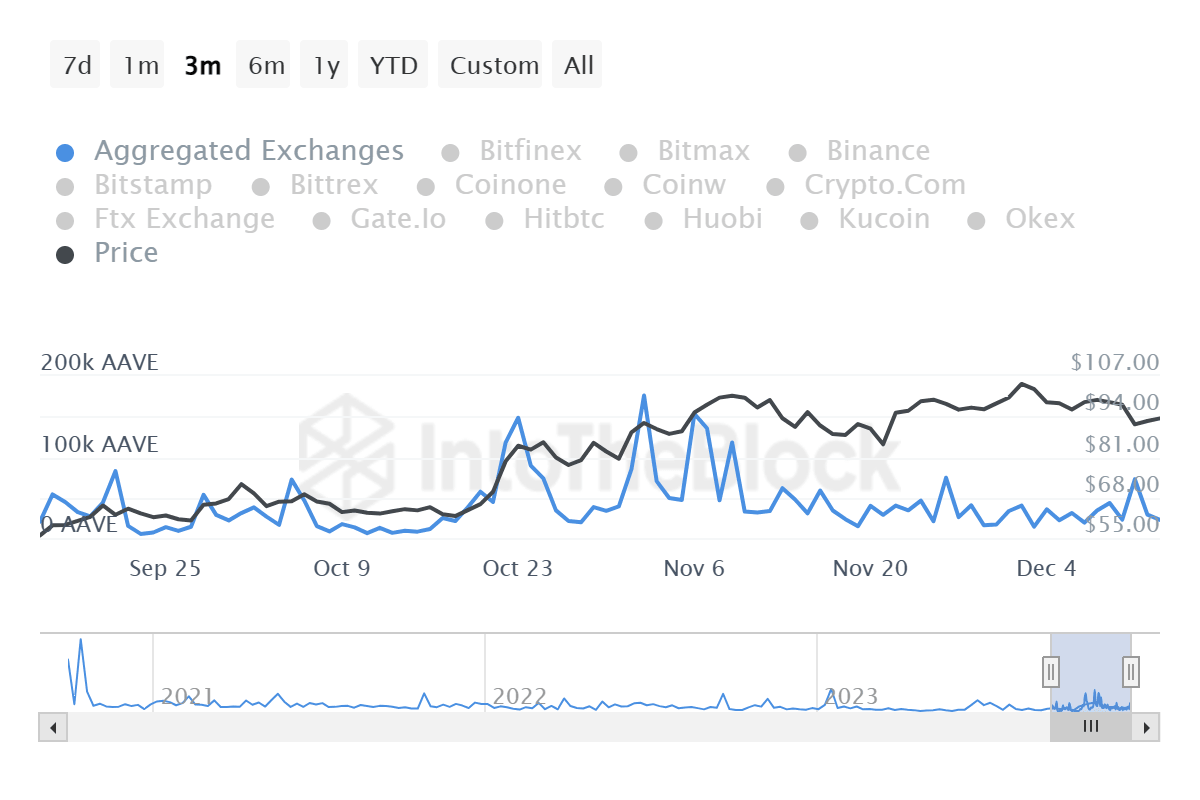Switch to the 1m time range
The width and height of the screenshot is (1200, 800).
(x=141, y=66)
